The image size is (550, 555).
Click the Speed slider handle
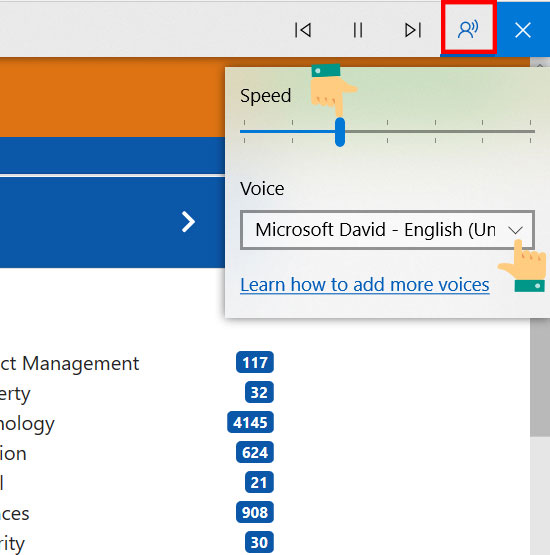340,132
